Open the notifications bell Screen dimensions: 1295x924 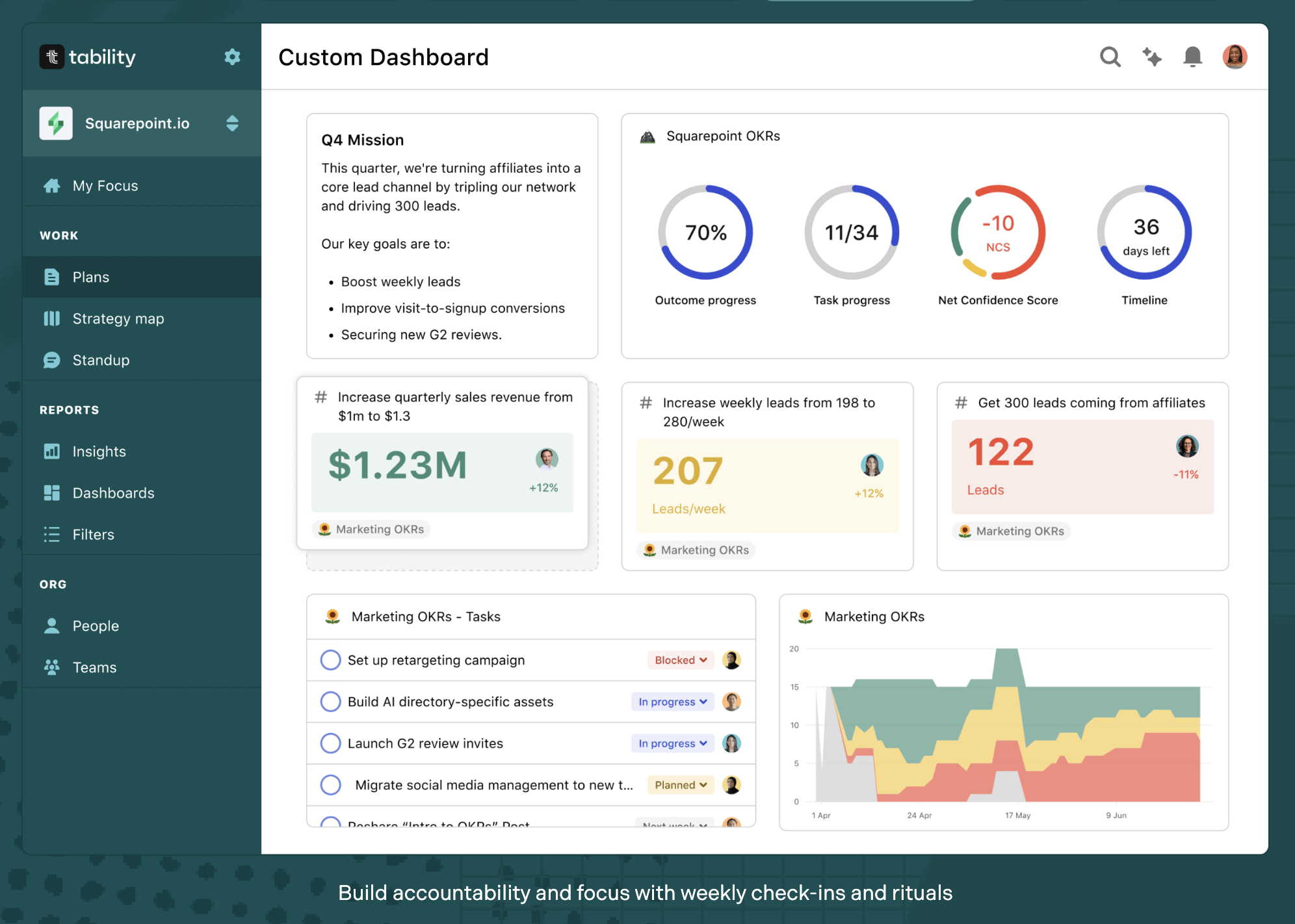[1192, 57]
